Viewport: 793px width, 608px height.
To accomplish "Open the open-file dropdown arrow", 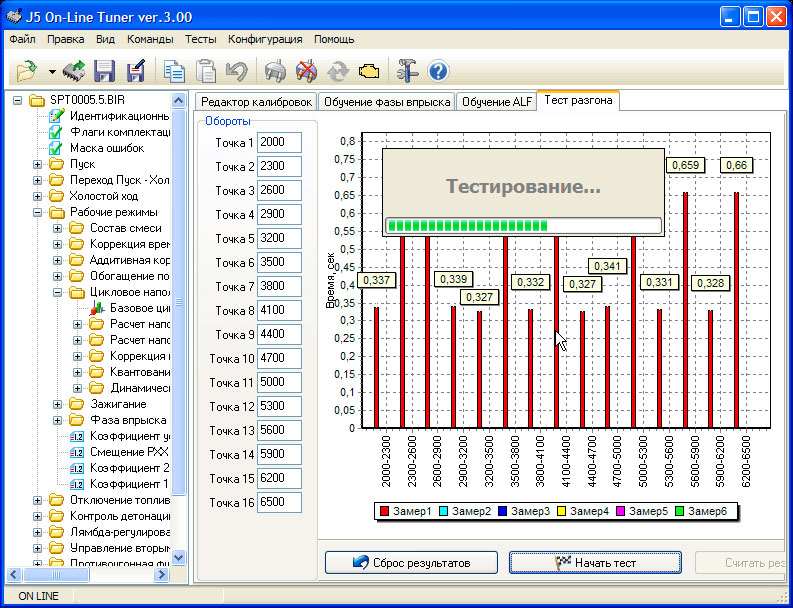I will (51, 72).
